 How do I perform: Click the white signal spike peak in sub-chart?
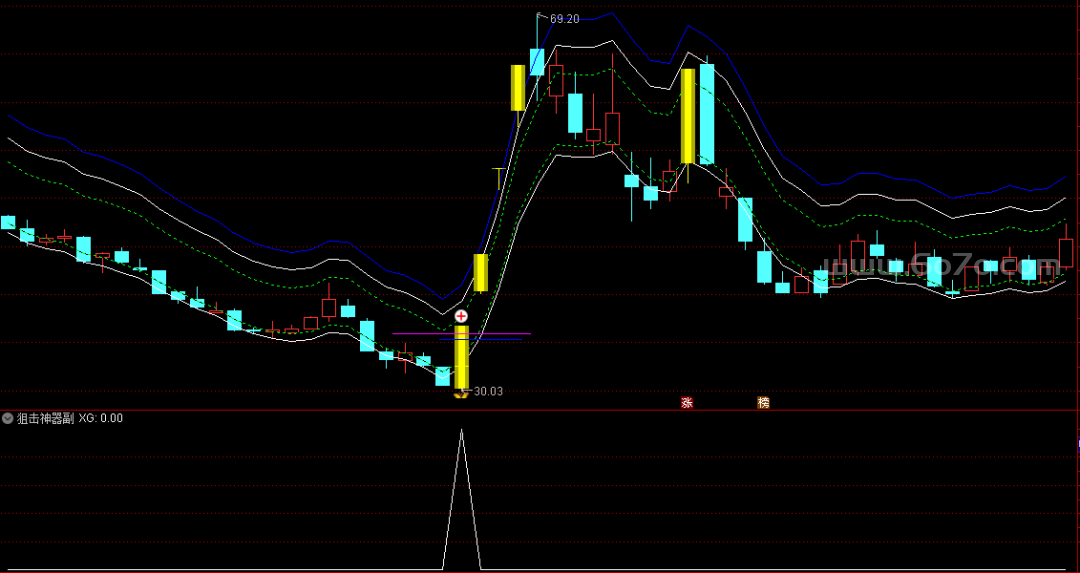pyautogui.click(x=461, y=431)
